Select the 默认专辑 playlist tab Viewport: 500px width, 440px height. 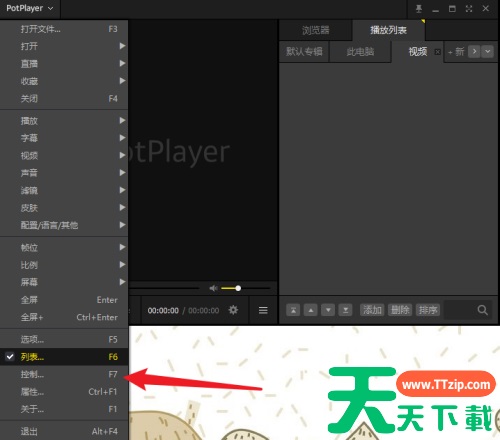click(x=304, y=52)
